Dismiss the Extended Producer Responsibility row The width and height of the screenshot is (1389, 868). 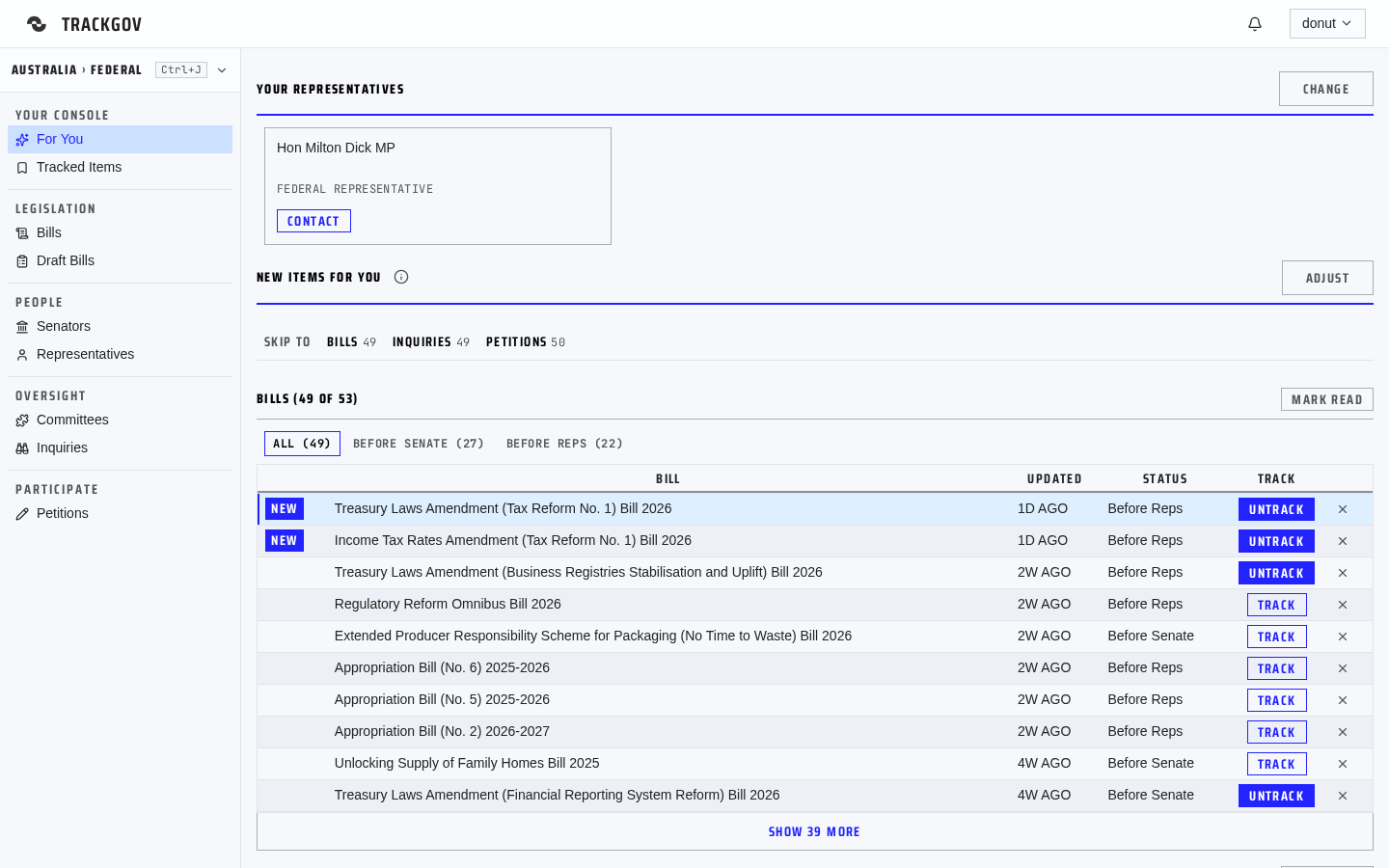(1343, 637)
